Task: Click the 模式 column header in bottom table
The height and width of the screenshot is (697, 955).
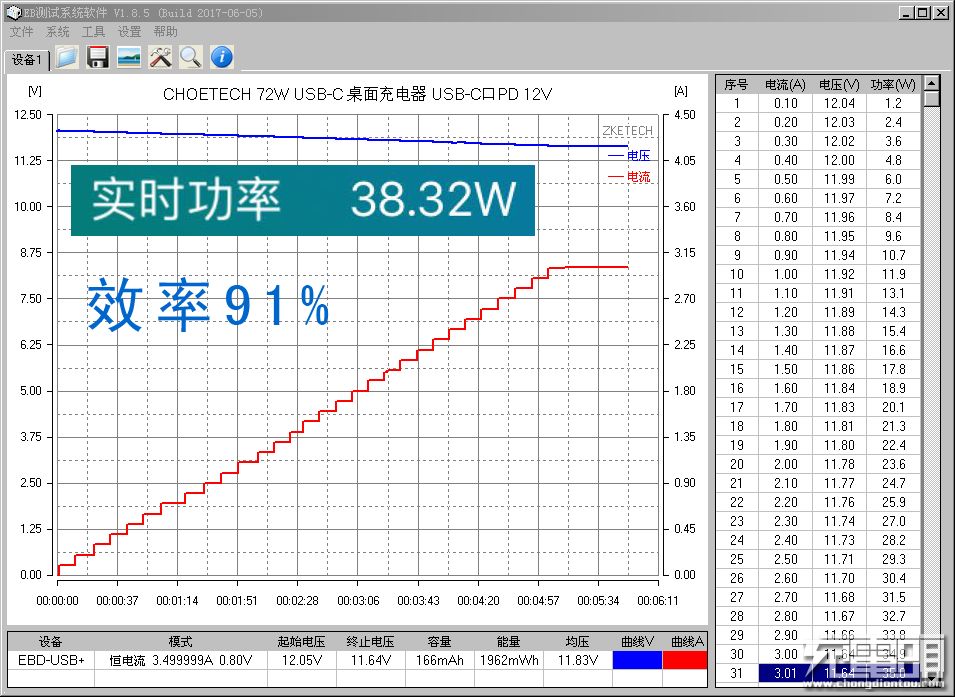Action: pyautogui.click(x=180, y=641)
